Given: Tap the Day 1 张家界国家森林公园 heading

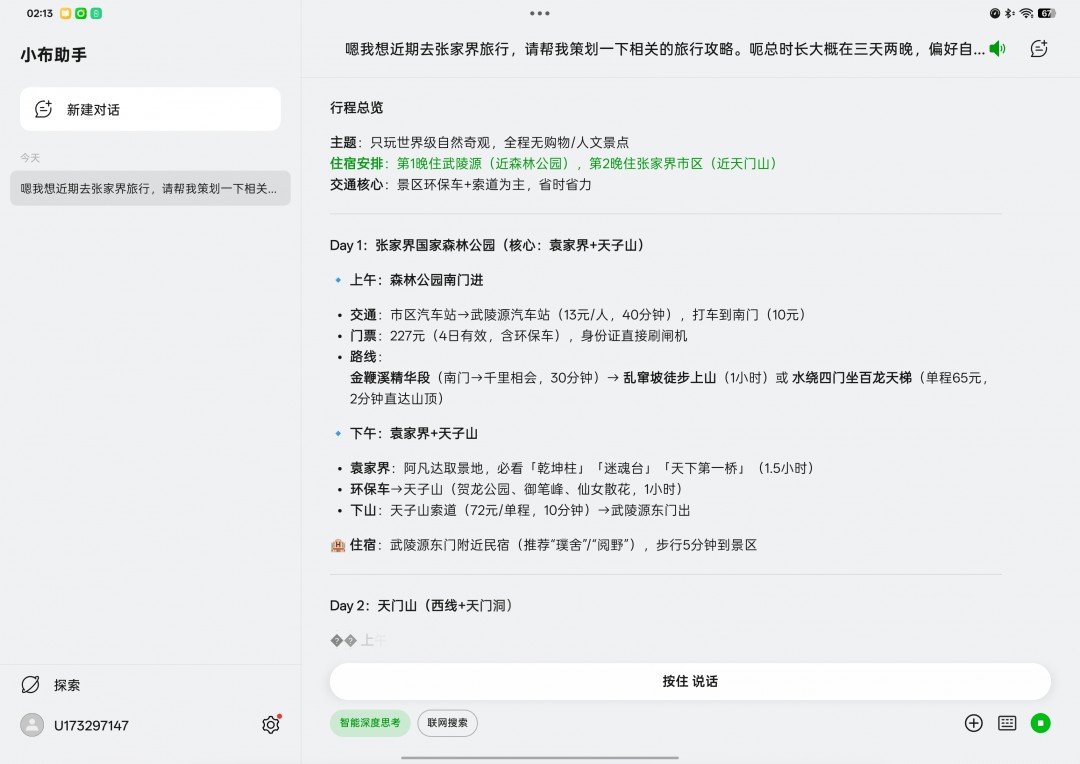Looking at the screenshot, I should tap(487, 245).
